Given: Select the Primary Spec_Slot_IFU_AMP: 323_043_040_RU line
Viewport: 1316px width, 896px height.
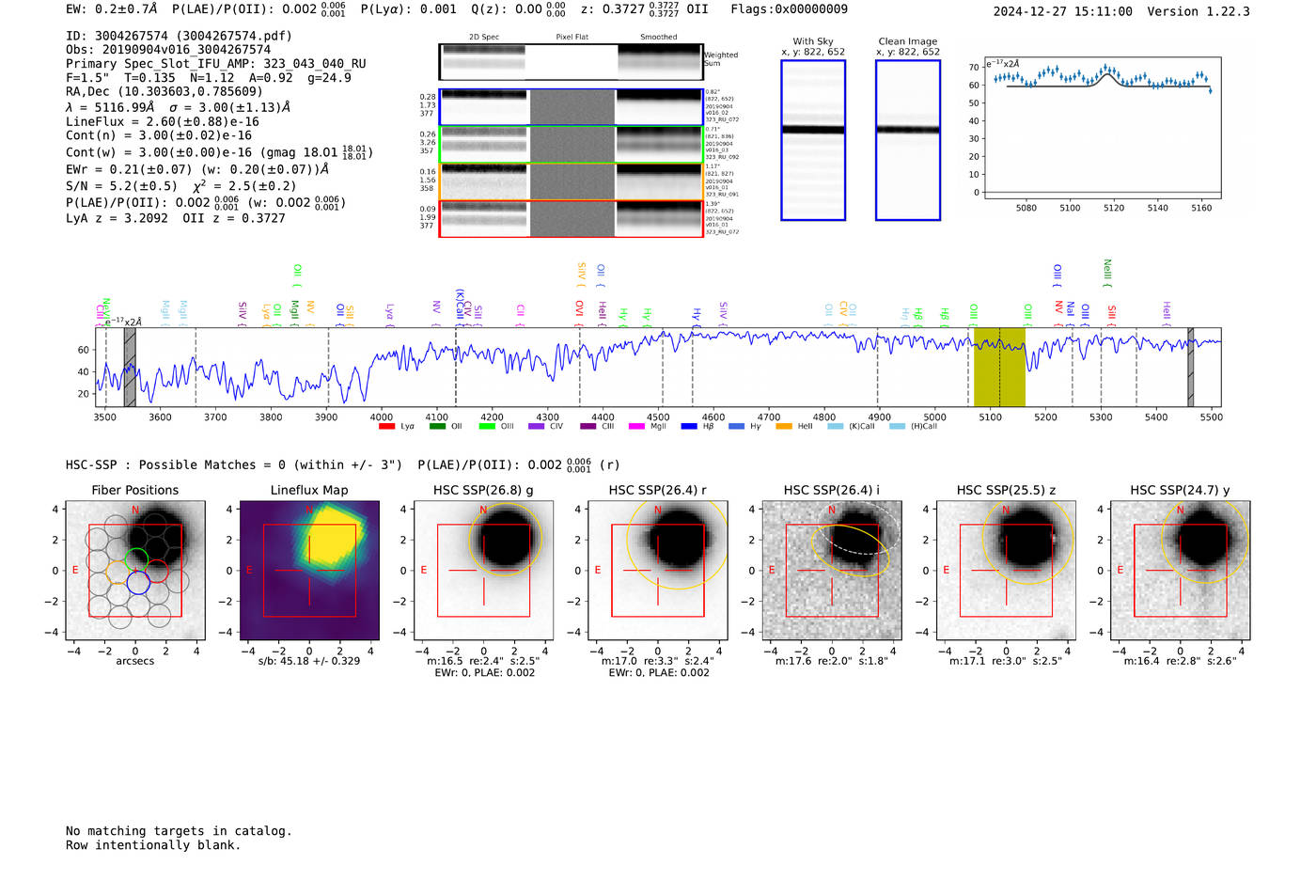Looking at the screenshot, I should [x=216, y=64].
